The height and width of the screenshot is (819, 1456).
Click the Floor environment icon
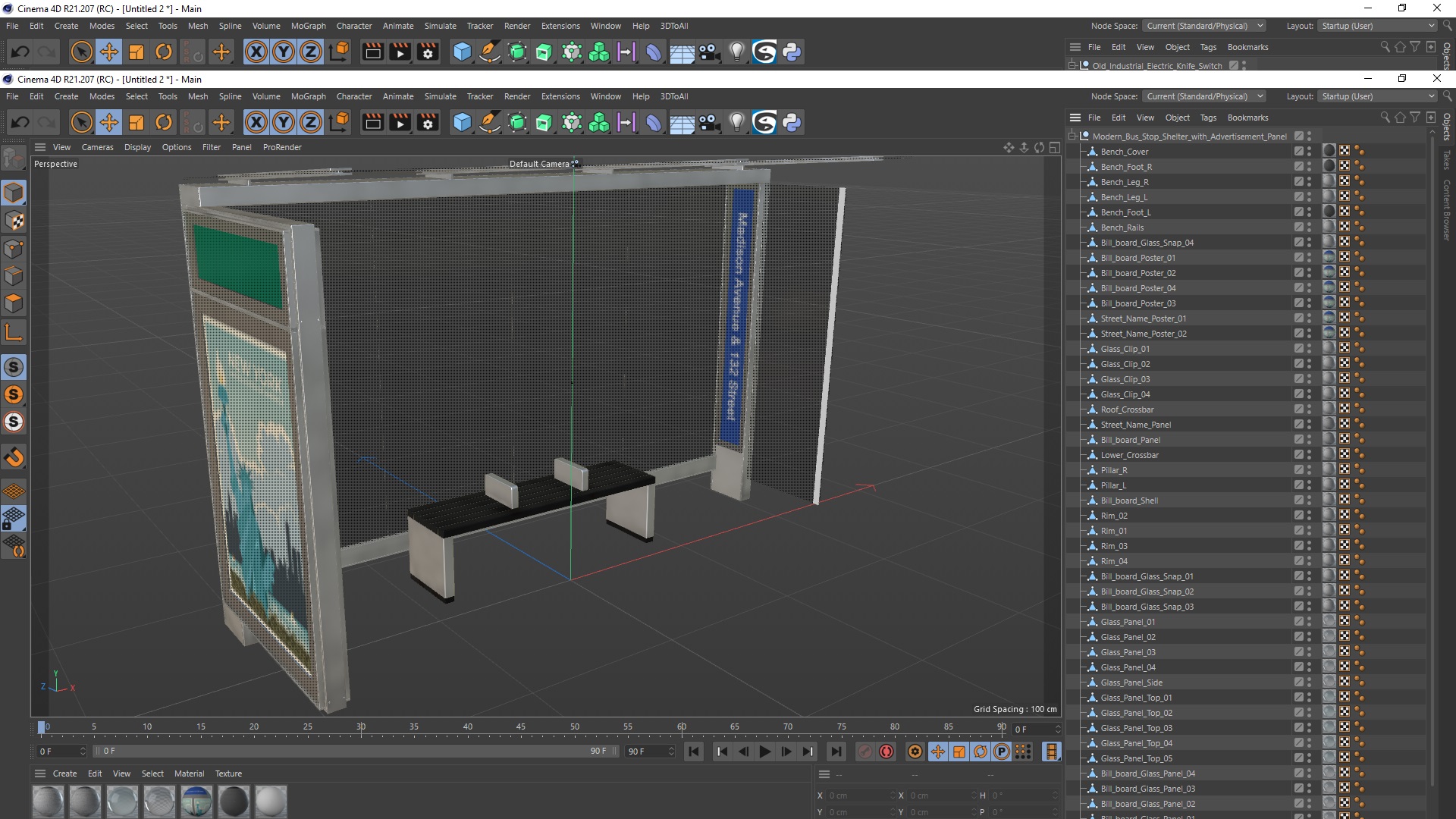682,122
